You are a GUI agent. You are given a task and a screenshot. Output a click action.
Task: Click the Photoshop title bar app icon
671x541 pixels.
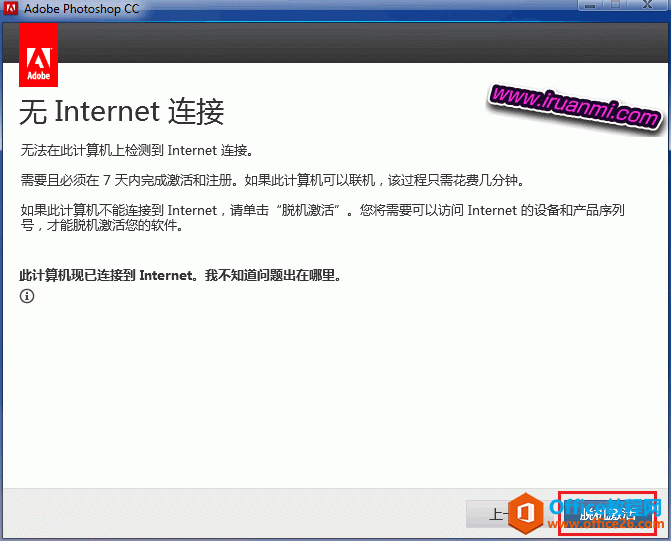[x=11, y=8]
